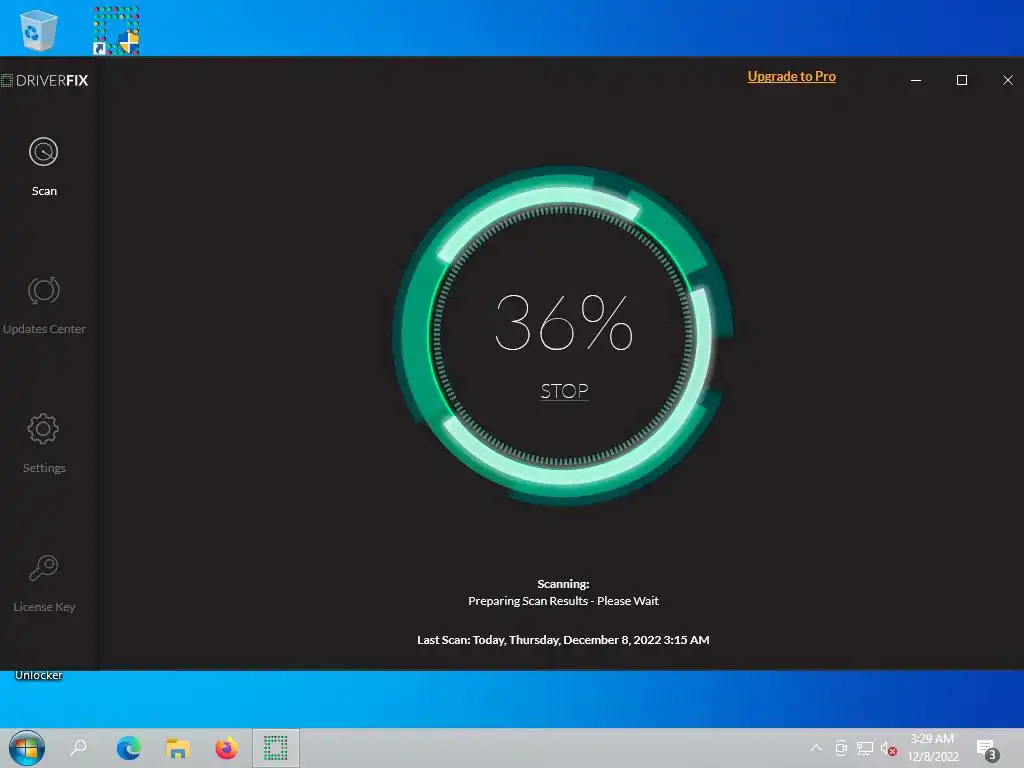Click the Last Scan date text
The image size is (1024, 768).
(563, 640)
